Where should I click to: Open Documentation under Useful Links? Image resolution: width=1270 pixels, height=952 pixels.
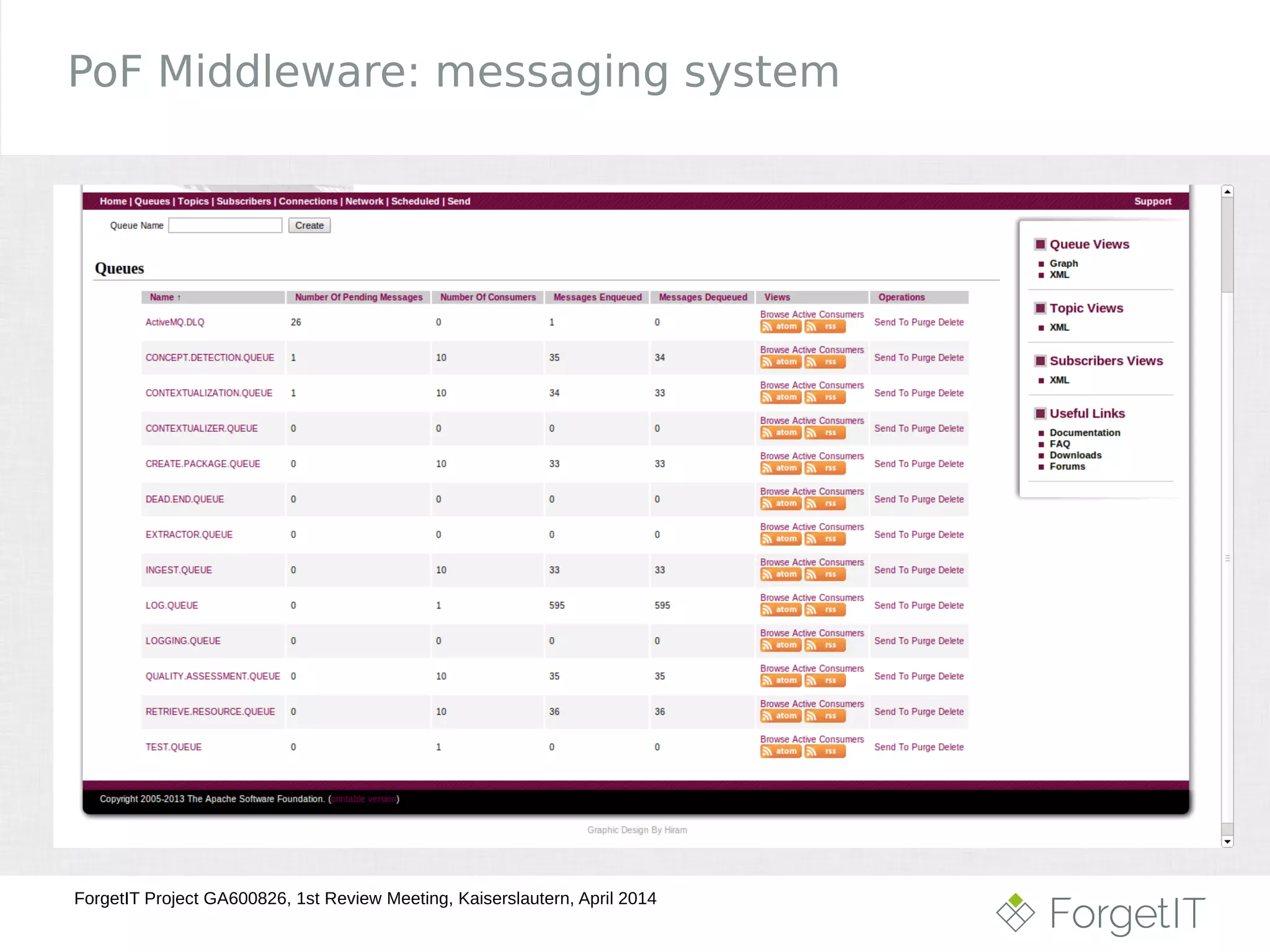point(1085,433)
